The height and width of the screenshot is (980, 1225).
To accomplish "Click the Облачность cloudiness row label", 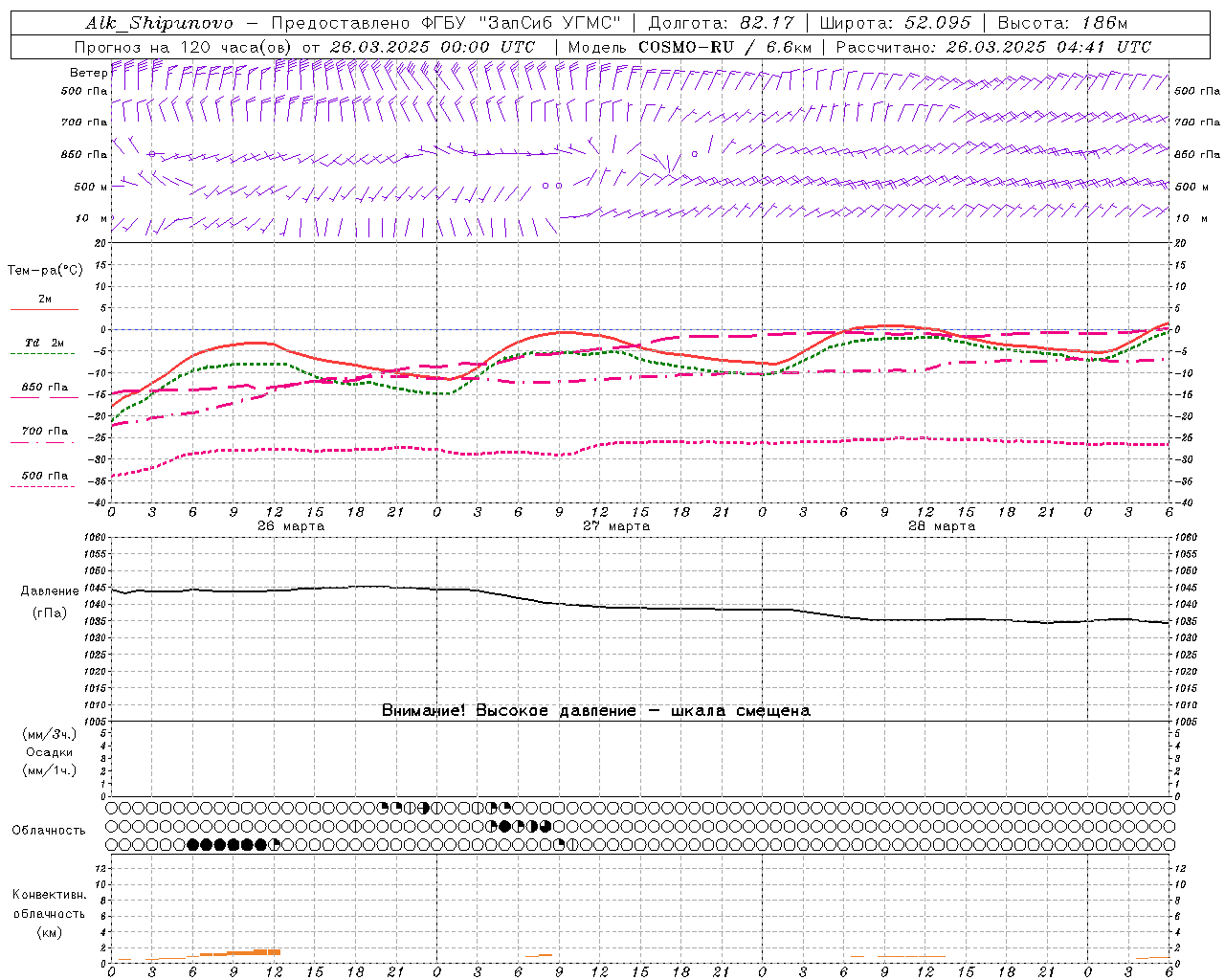I will tap(49, 830).
